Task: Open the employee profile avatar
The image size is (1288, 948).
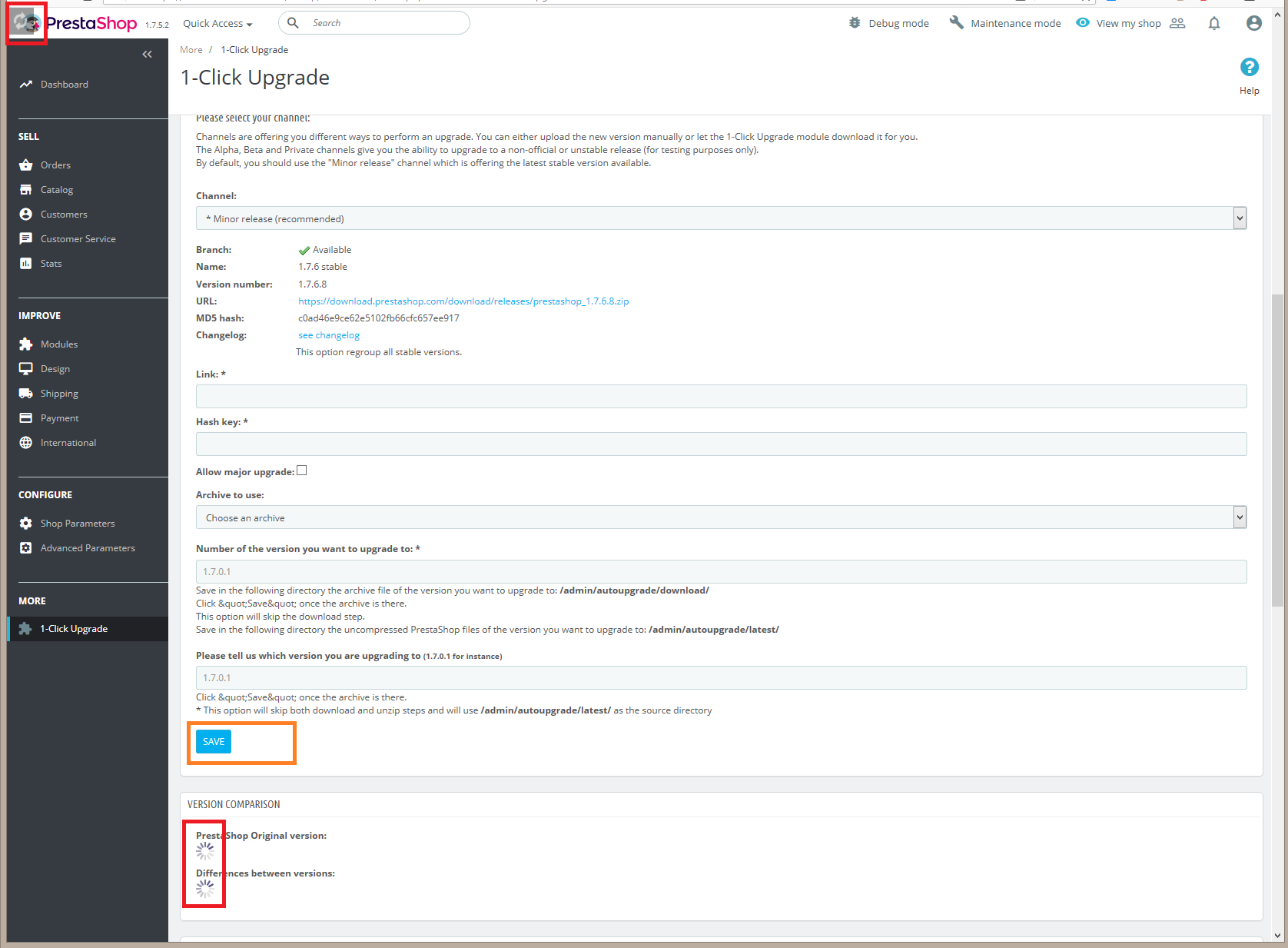Action: (x=1254, y=23)
